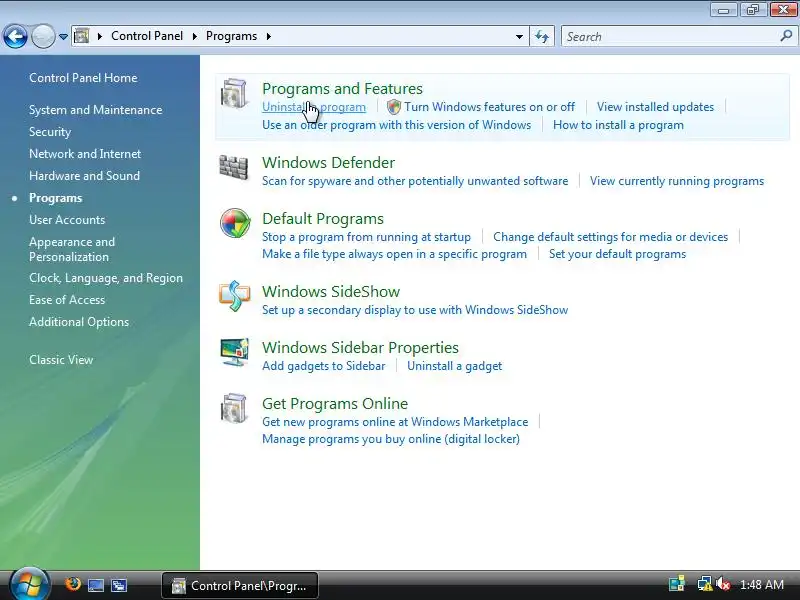Click the Switch between windows quick launch icon
The height and width of the screenshot is (600, 800).
click(119, 585)
